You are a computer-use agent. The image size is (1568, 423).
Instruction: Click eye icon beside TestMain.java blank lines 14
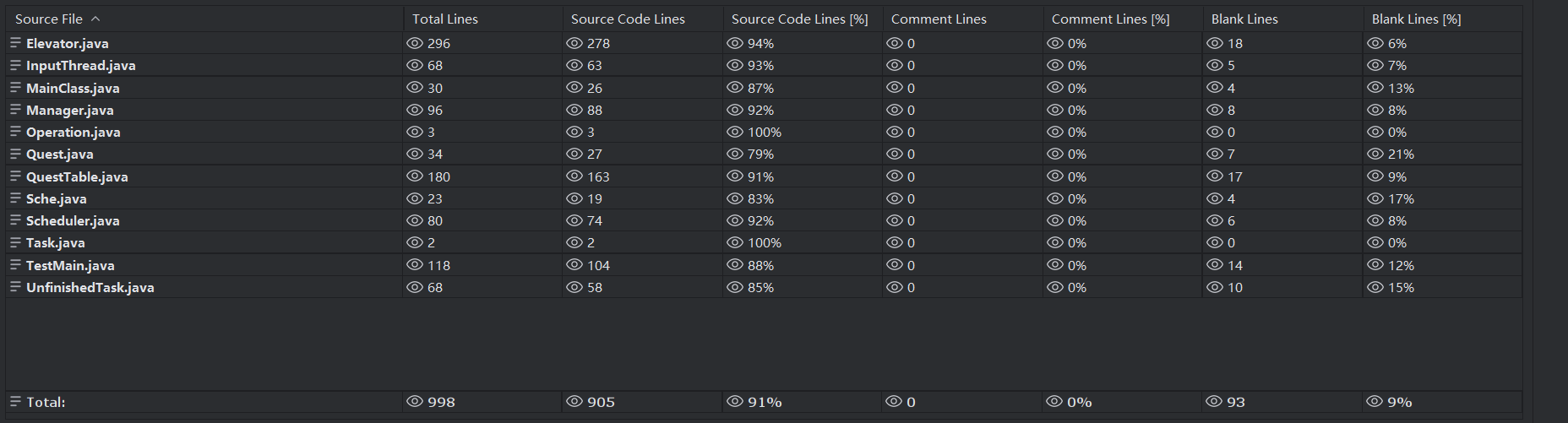pyautogui.click(x=1215, y=265)
